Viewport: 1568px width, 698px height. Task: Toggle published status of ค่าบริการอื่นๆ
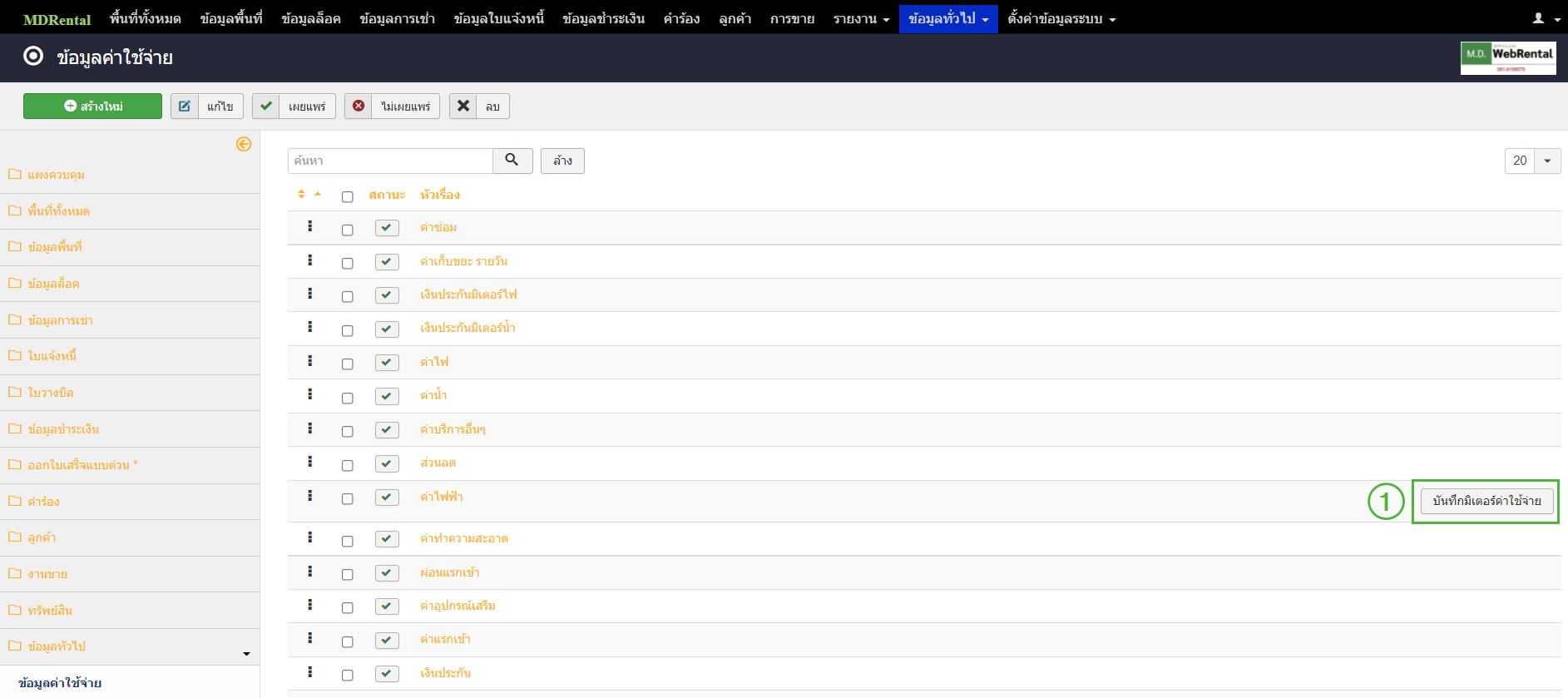click(x=387, y=430)
